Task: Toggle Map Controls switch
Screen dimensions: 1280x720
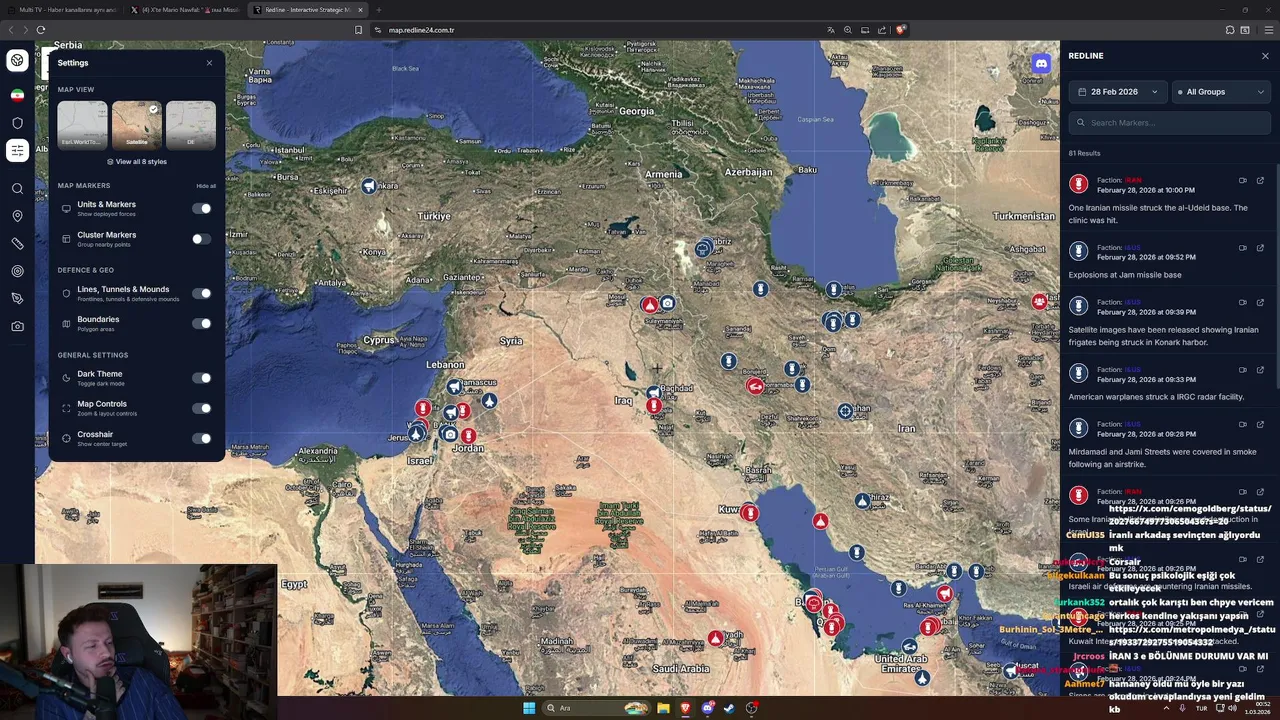Action: tap(202, 408)
